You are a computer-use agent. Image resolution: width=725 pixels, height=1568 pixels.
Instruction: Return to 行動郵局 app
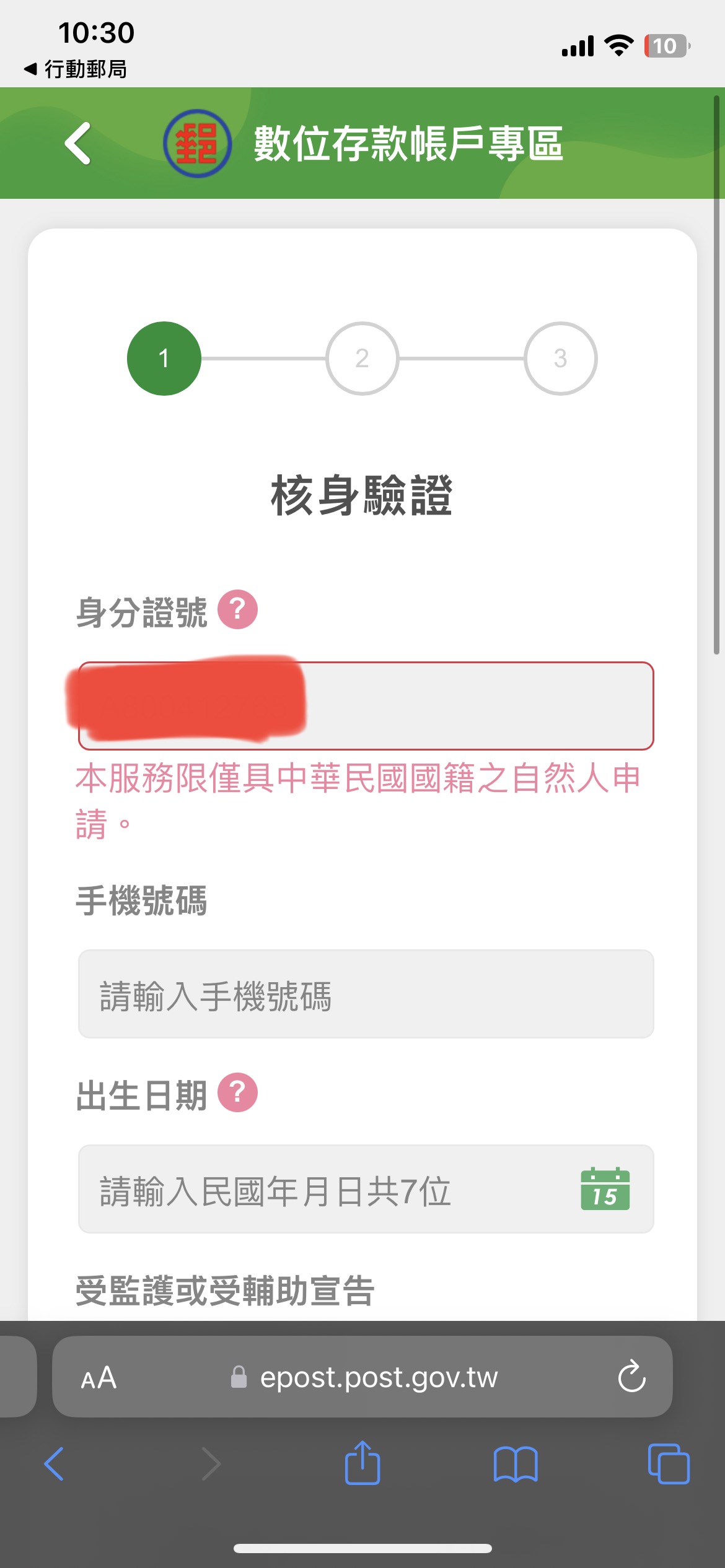point(76,69)
